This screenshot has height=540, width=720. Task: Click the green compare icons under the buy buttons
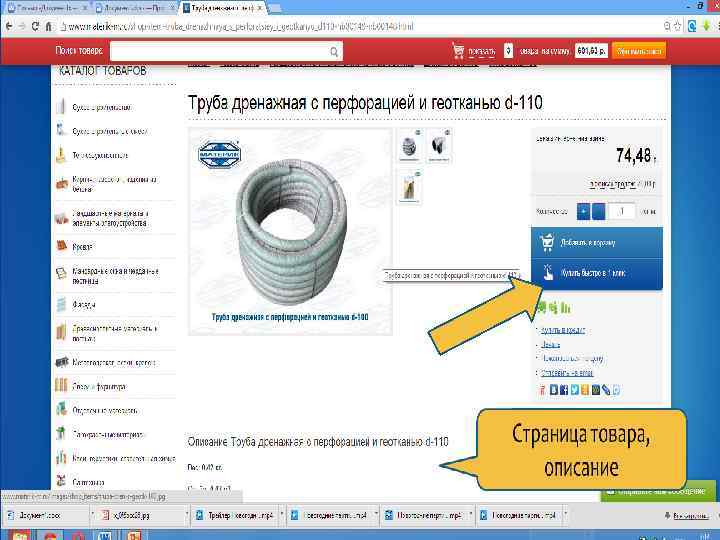(554, 308)
